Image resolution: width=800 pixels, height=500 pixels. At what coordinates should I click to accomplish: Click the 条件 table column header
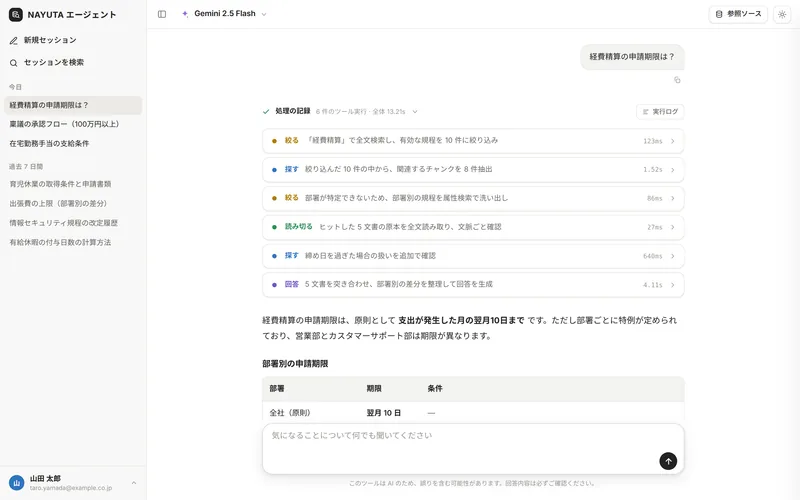pos(435,389)
